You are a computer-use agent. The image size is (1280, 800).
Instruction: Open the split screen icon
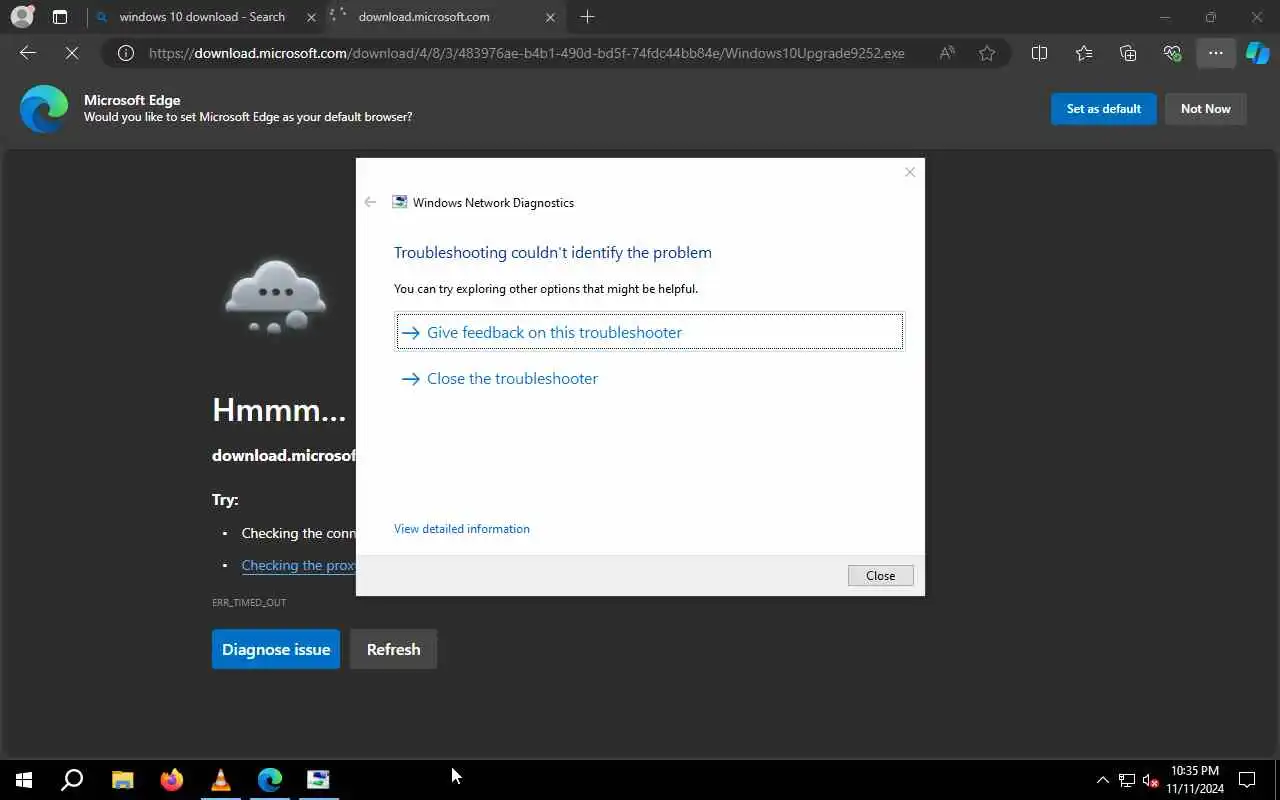tap(1040, 53)
